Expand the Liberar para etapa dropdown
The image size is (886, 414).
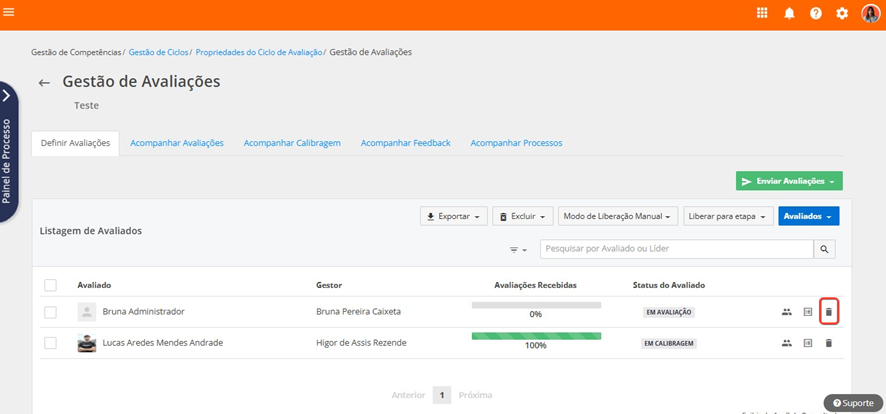pos(727,216)
